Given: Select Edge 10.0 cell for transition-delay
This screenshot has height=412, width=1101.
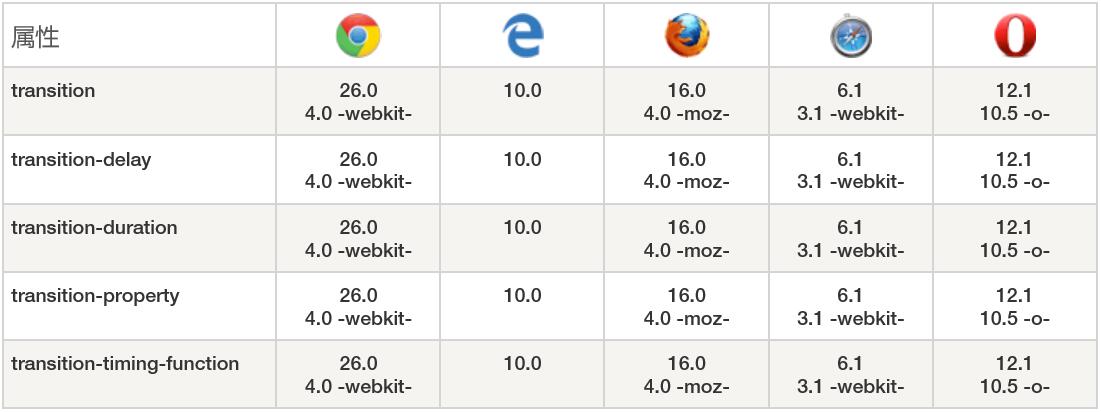Looking at the screenshot, I should click(x=522, y=170).
